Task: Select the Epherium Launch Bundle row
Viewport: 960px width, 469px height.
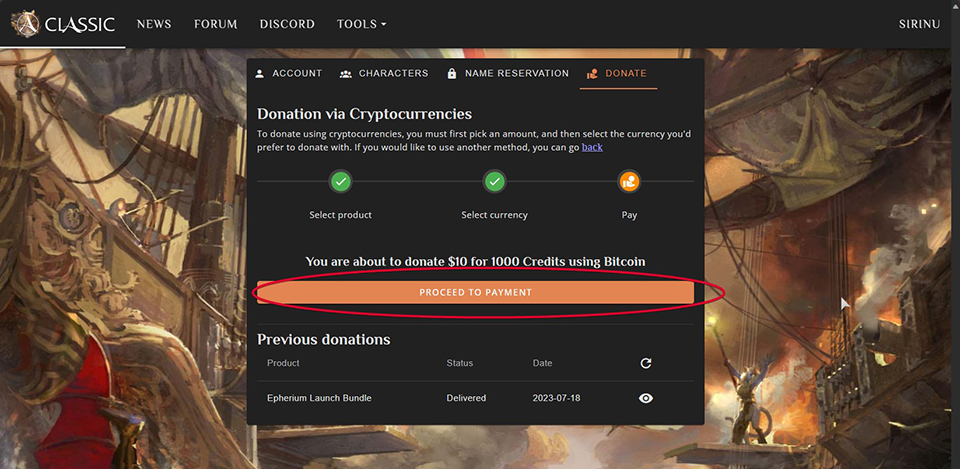Action: pyautogui.click(x=319, y=398)
